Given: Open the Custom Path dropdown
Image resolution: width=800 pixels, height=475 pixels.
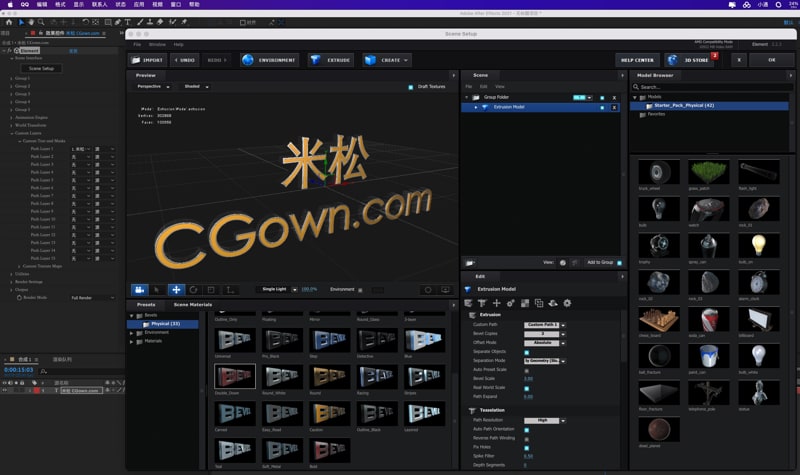Looking at the screenshot, I should point(544,325).
